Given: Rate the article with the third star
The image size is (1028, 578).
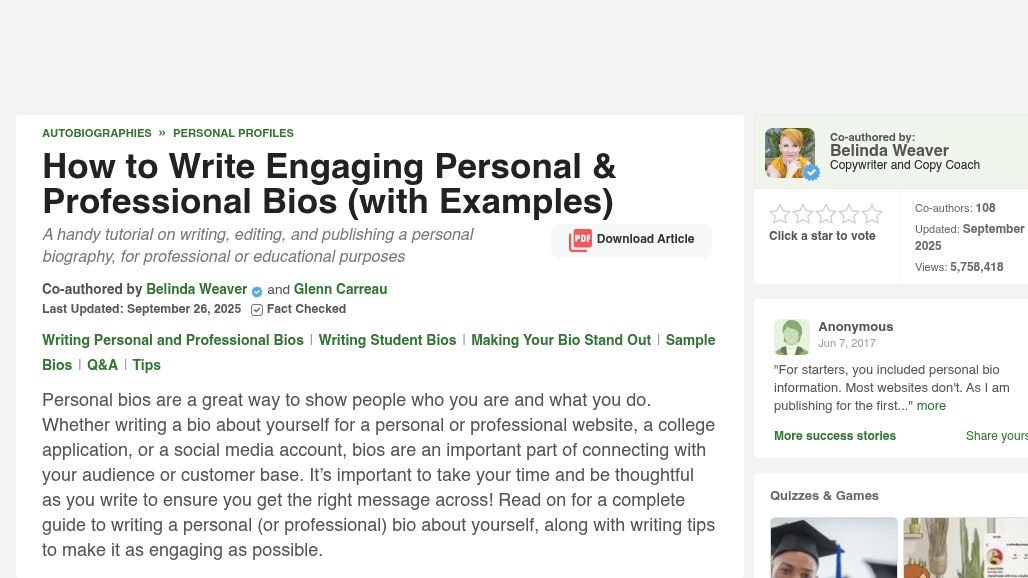Looking at the screenshot, I should [x=826, y=214].
